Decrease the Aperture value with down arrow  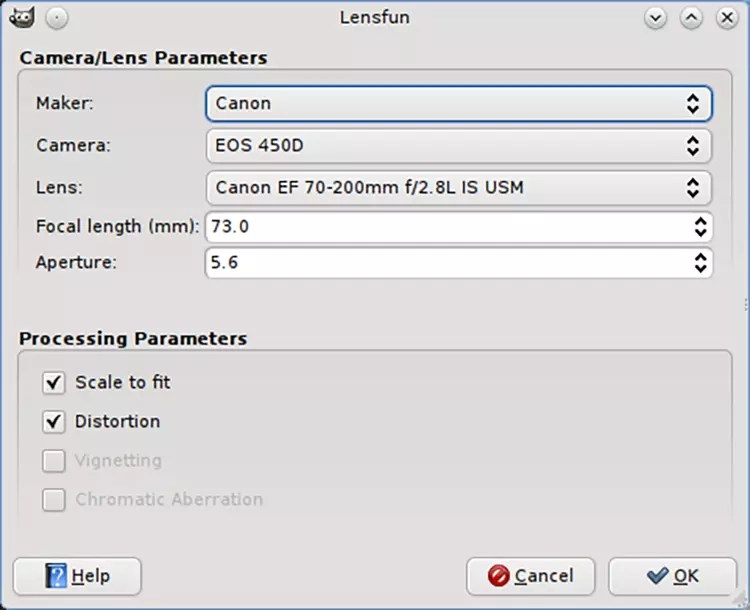pos(700,269)
